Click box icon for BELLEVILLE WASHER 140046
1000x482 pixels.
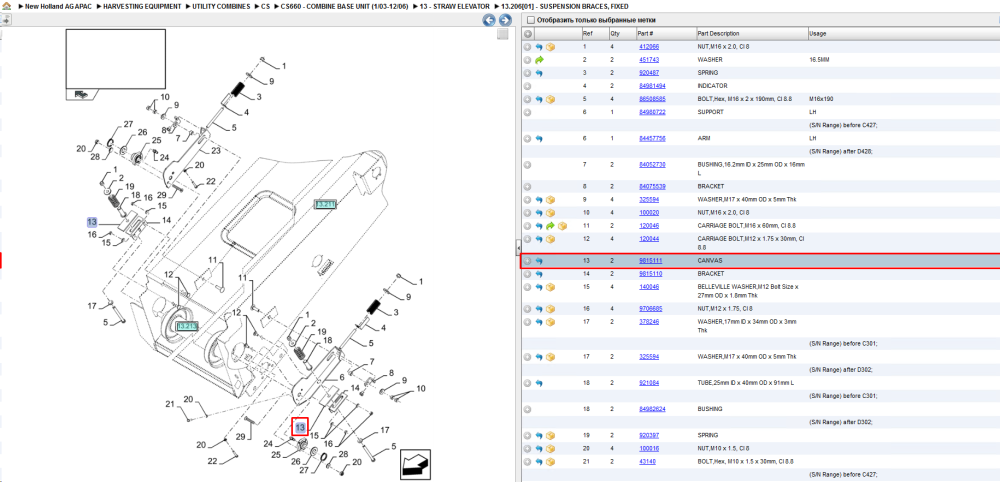click(x=550, y=287)
